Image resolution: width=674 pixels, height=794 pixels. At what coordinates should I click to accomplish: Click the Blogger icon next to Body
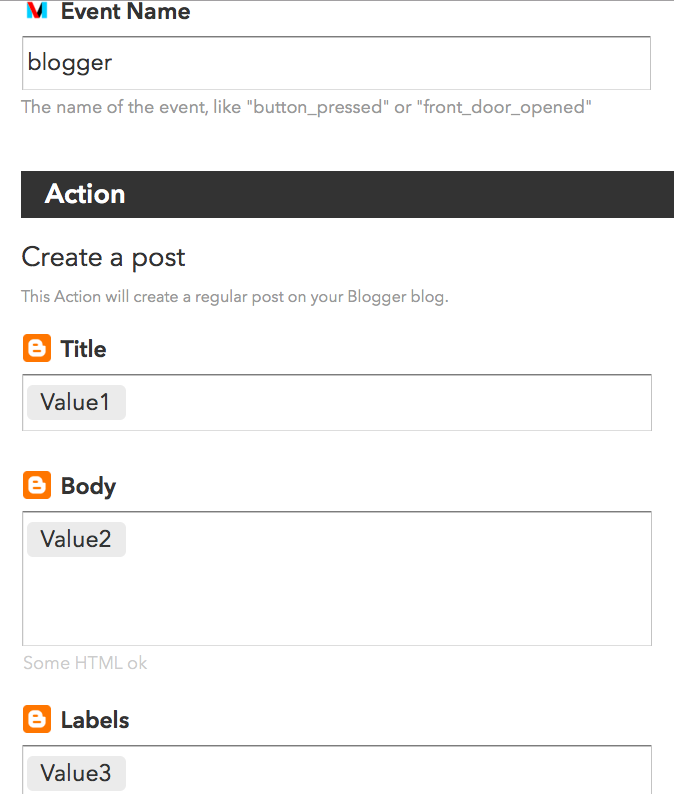37,485
